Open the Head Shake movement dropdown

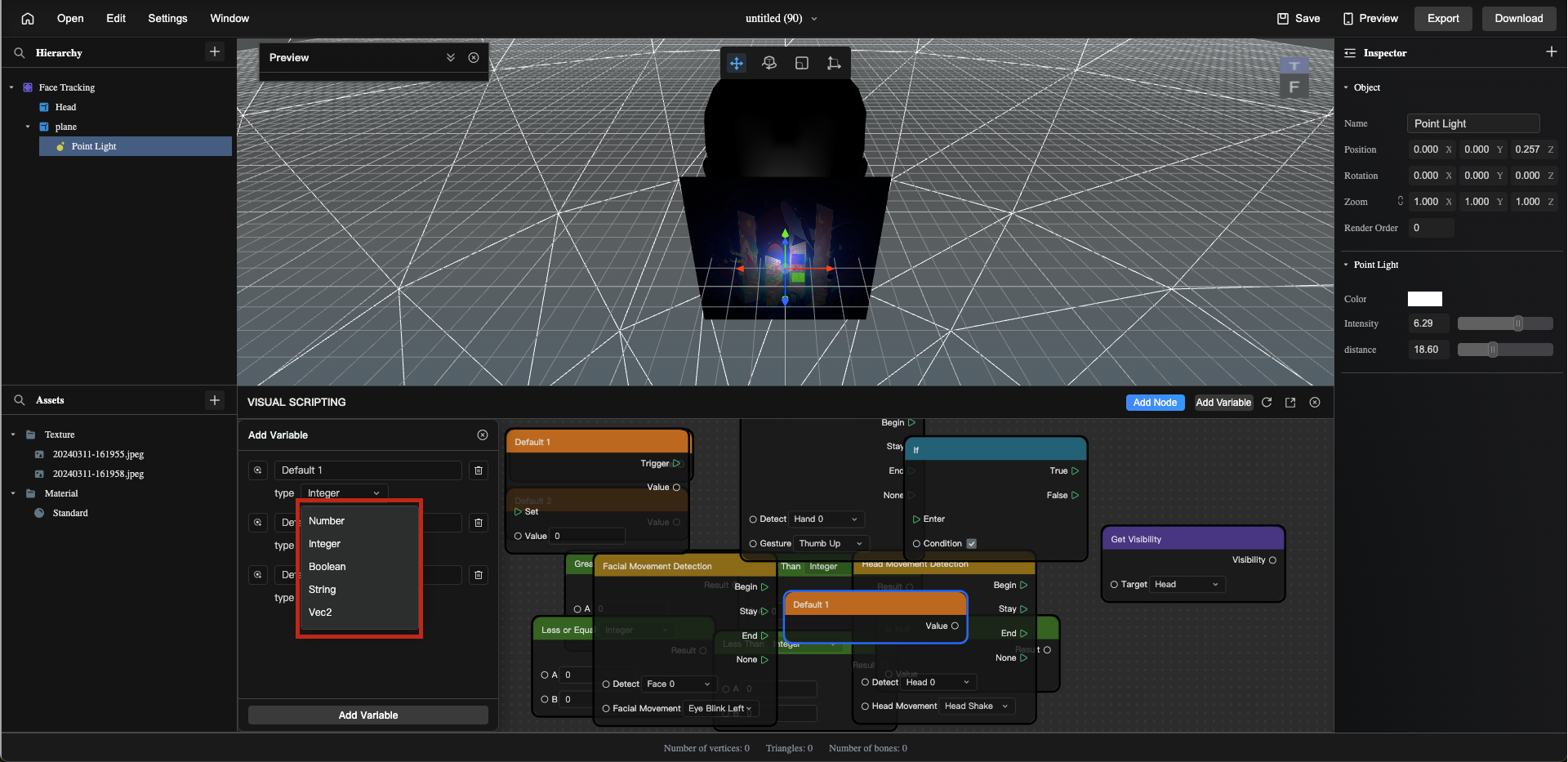coord(977,706)
